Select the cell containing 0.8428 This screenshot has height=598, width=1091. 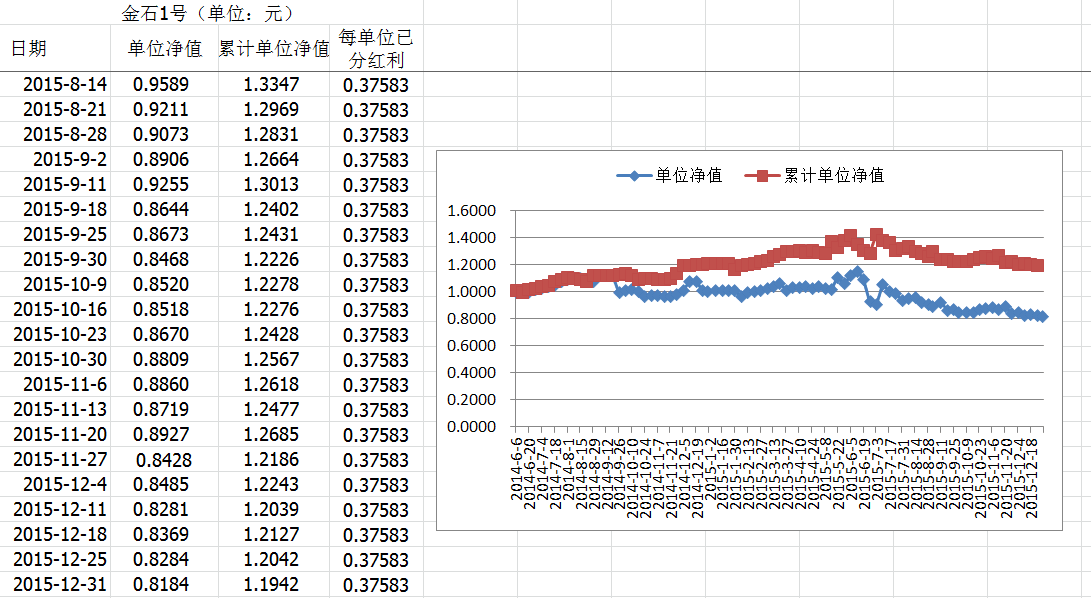pos(164,460)
